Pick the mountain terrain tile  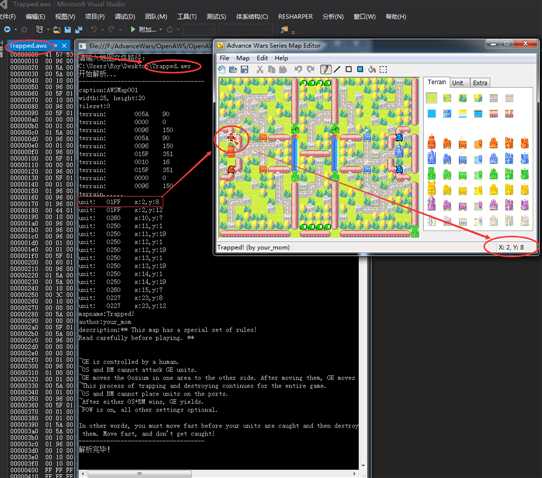coord(478,98)
